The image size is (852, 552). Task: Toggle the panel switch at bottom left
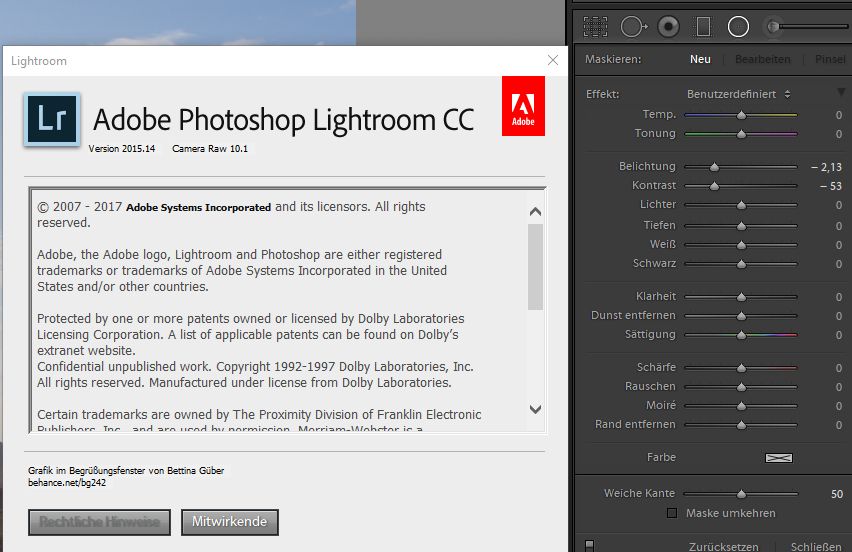pyautogui.click(x=590, y=545)
